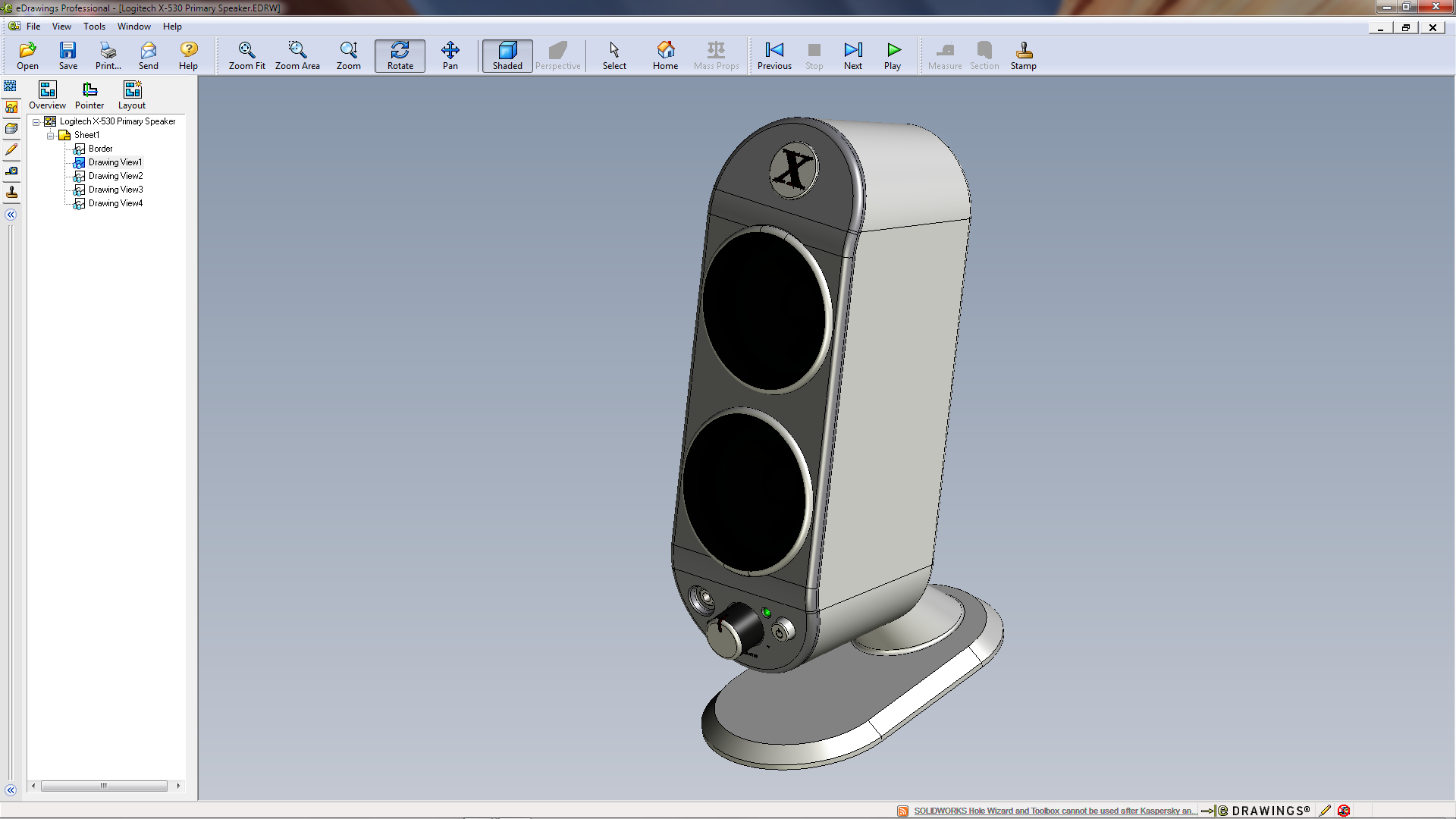Open the Measure tape tab in sidebar
This screenshot has height=819, width=1456.
(x=11, y=171)
